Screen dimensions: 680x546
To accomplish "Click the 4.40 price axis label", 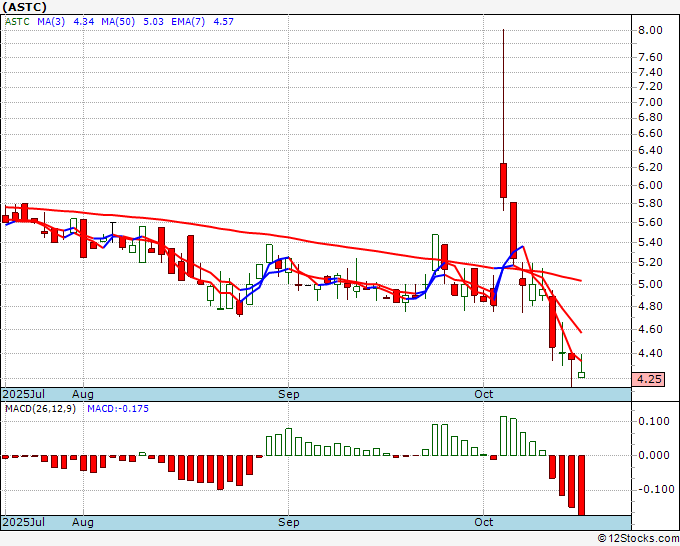I will [x=650, y=353].
